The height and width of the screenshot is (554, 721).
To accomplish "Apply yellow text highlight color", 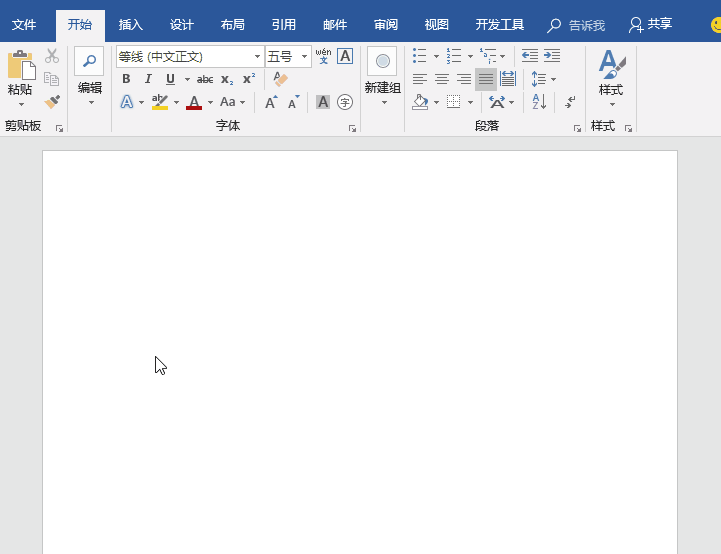I will (x=160, y=102).
